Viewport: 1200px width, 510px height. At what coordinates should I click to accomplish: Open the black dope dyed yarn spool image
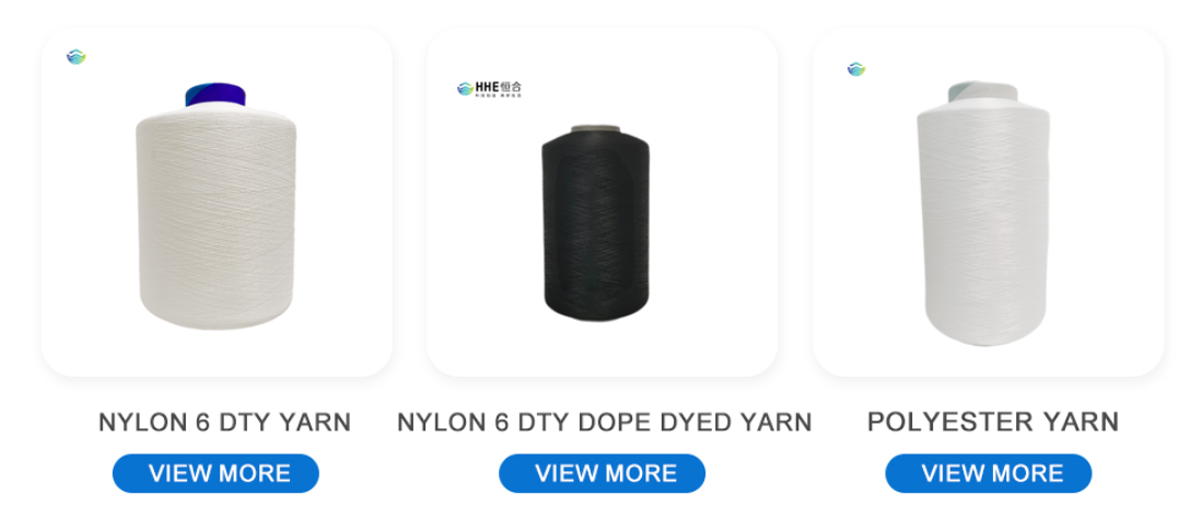[x=602, y=202]
